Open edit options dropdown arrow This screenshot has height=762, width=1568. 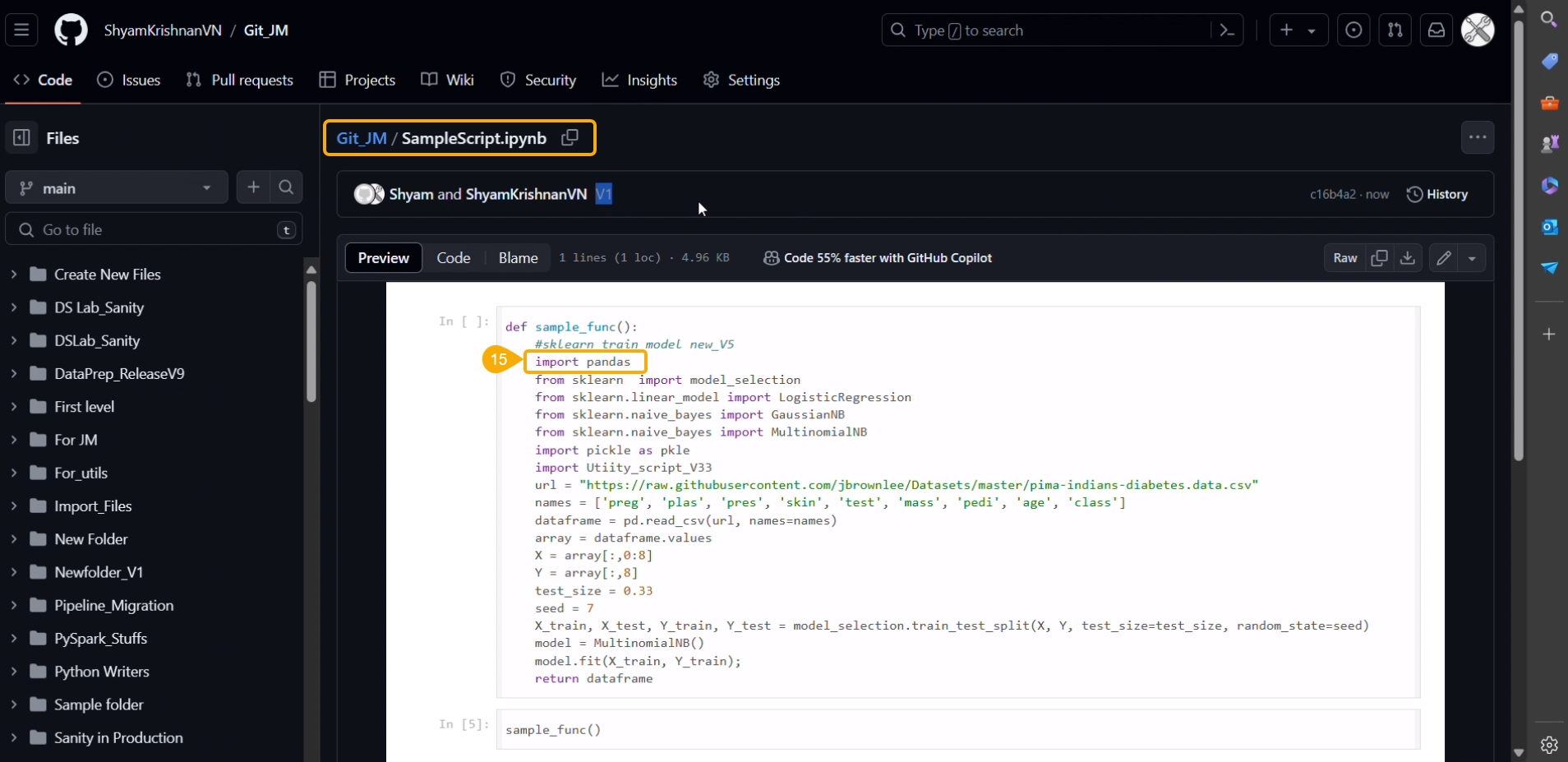pos(1472,258)
